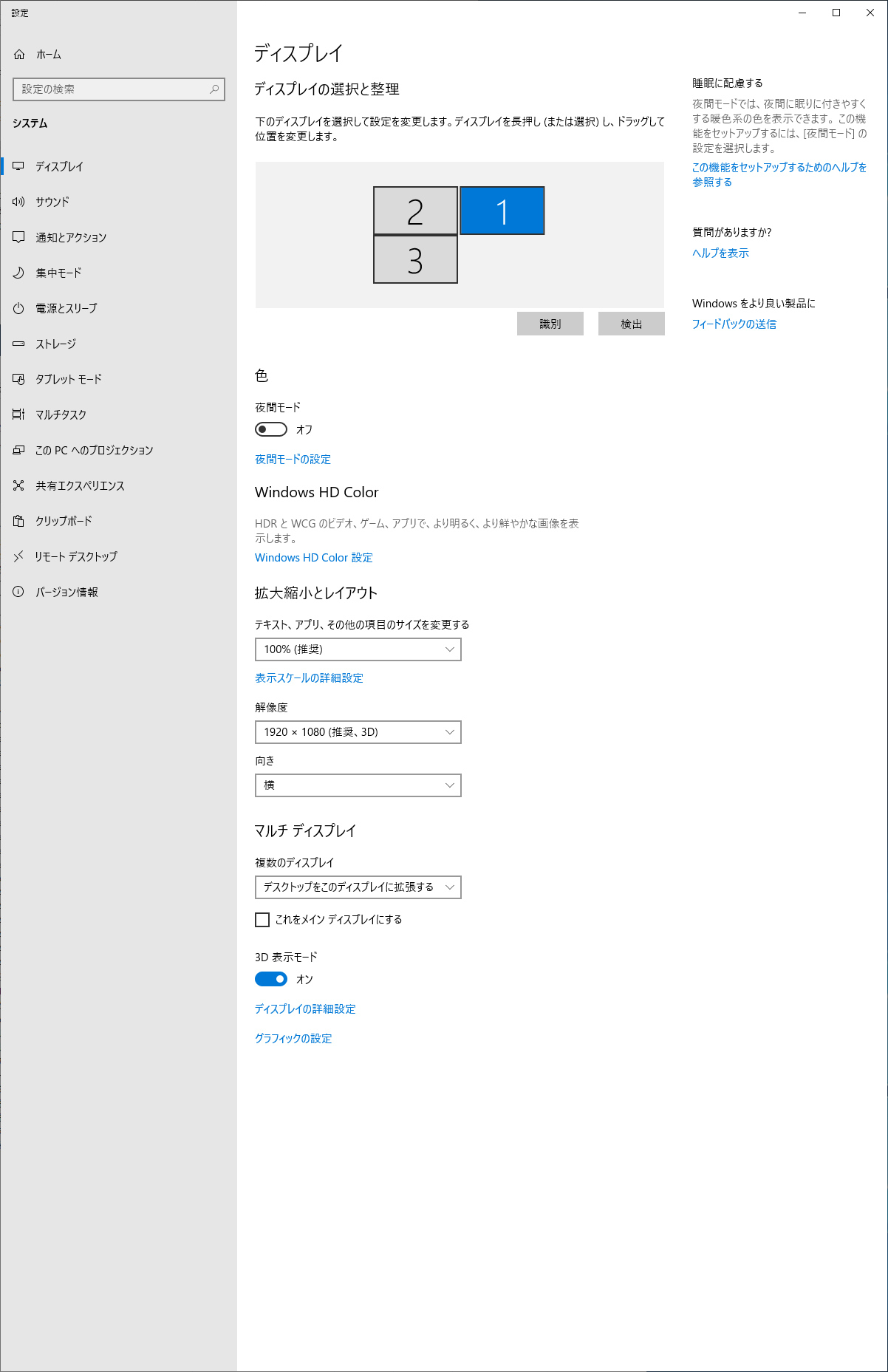Check これをメイン ディスプレイにする checkbox
The image size is (888, 1372).
(x=262, y=920)
